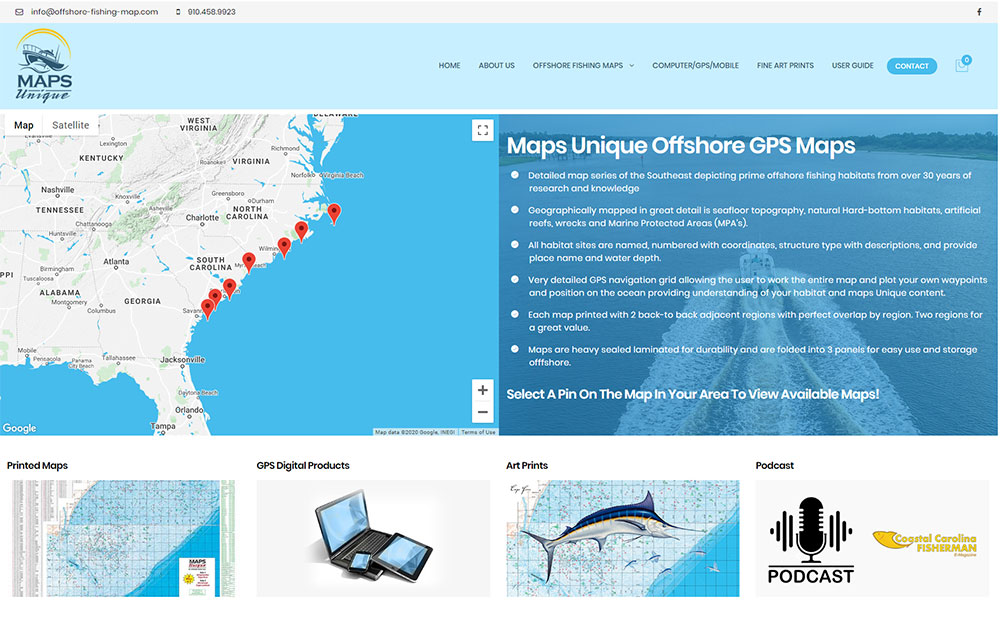Image resolution: width=1000 pixels, height=643 pixels.
Task: Switch to the Map view tab
Action: click(24, 125)
